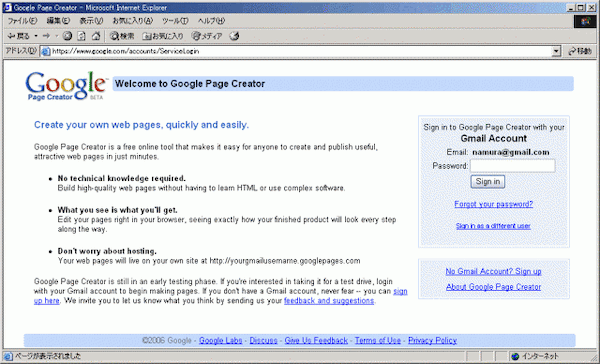Click the Google Page Creator logo
The width and height of the screenshot is (600, 364).
tap(66, 86)
